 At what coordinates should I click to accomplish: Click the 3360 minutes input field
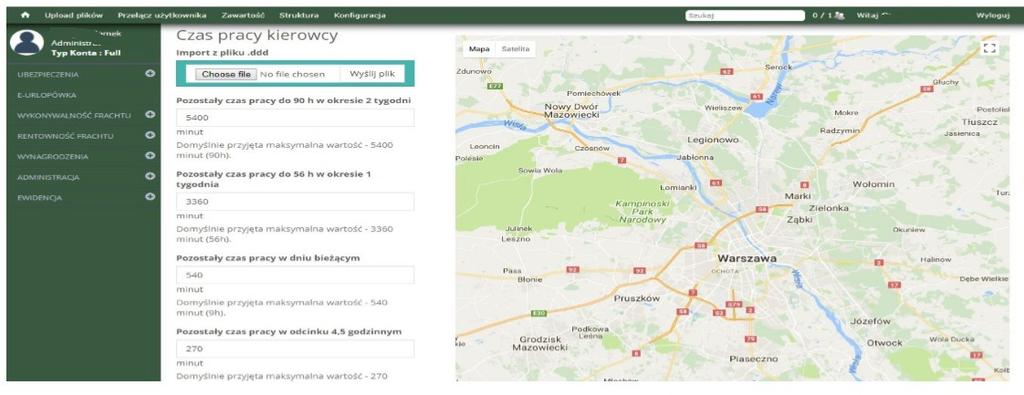tap(295, 202)
